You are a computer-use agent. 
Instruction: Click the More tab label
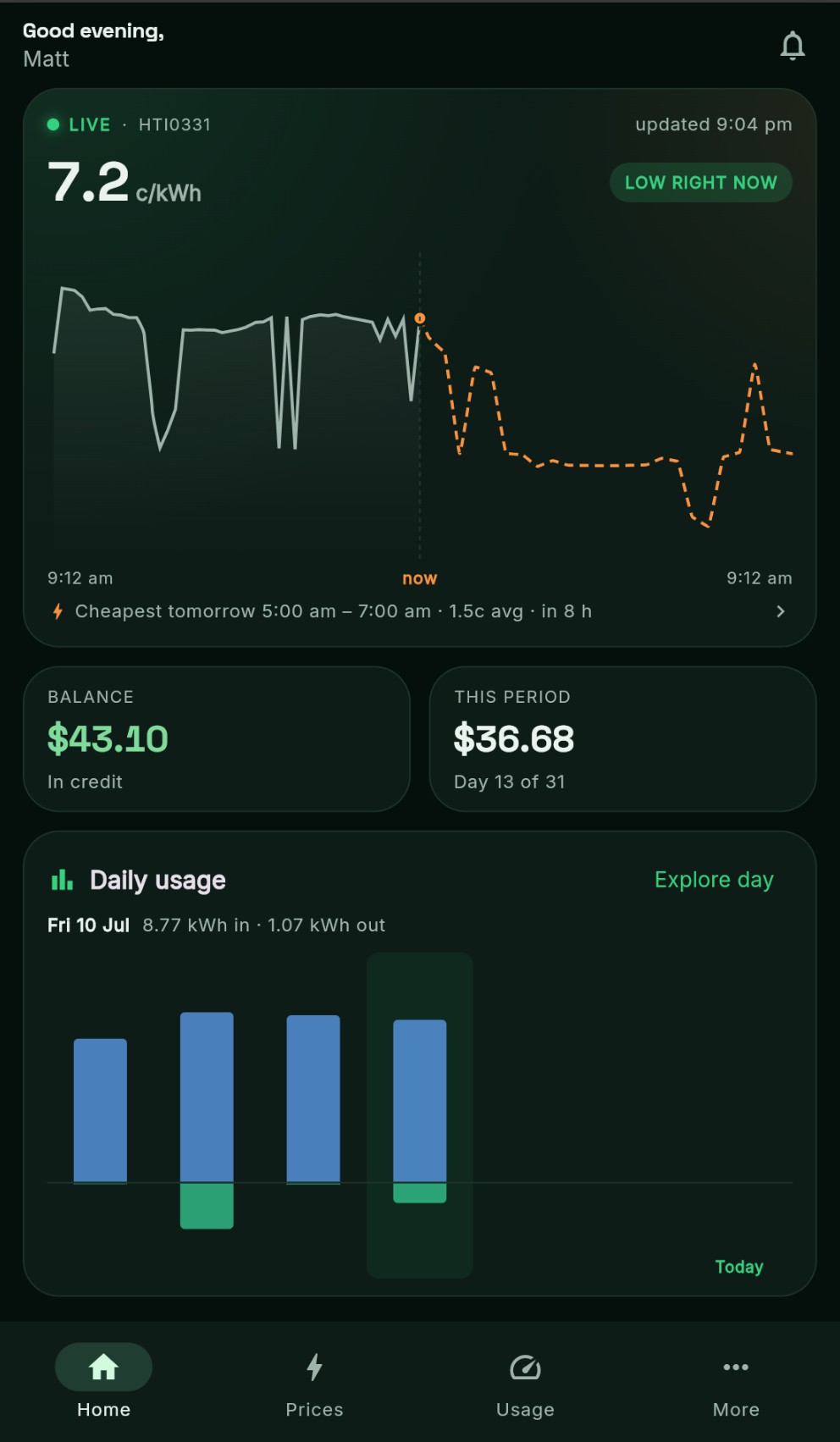point(736,1410)
